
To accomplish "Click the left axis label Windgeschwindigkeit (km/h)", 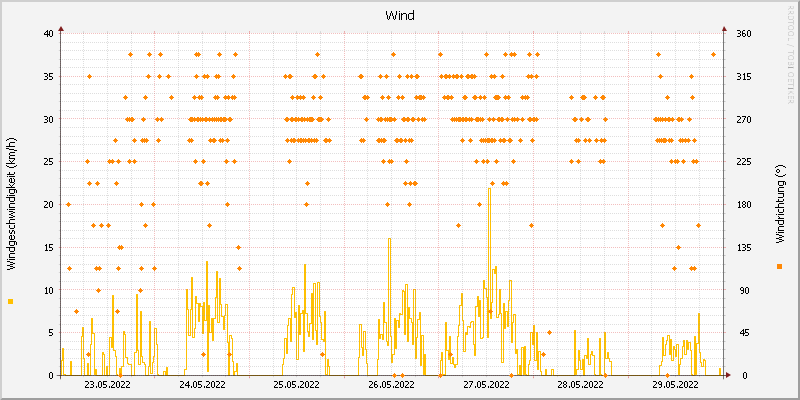I will pos(11,205).
